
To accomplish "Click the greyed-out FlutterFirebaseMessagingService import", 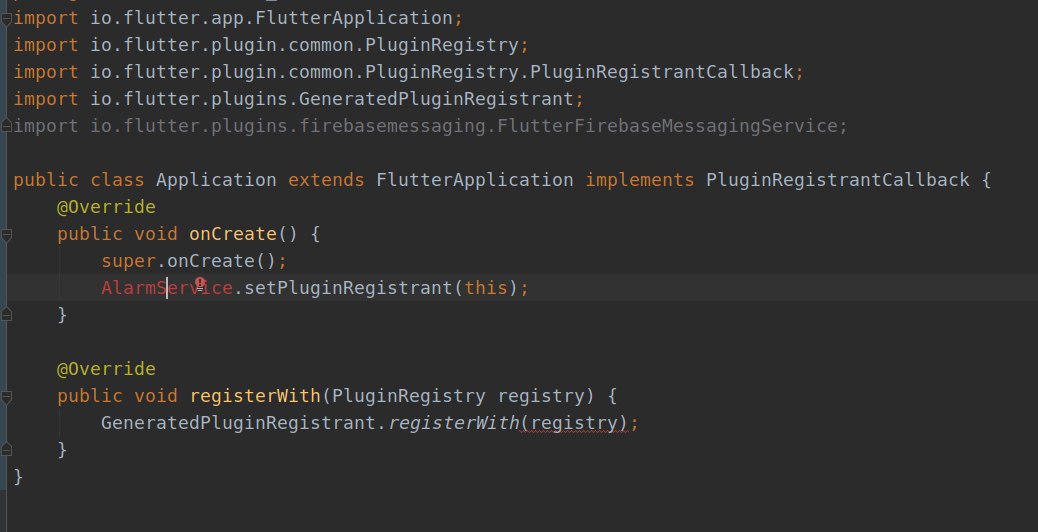I will coord(430,126).
